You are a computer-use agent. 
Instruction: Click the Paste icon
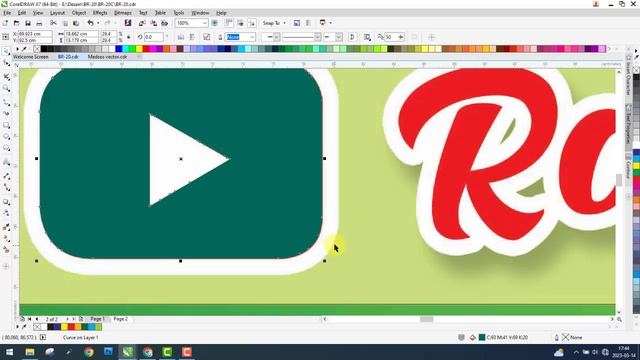click(x=76, y=23)
